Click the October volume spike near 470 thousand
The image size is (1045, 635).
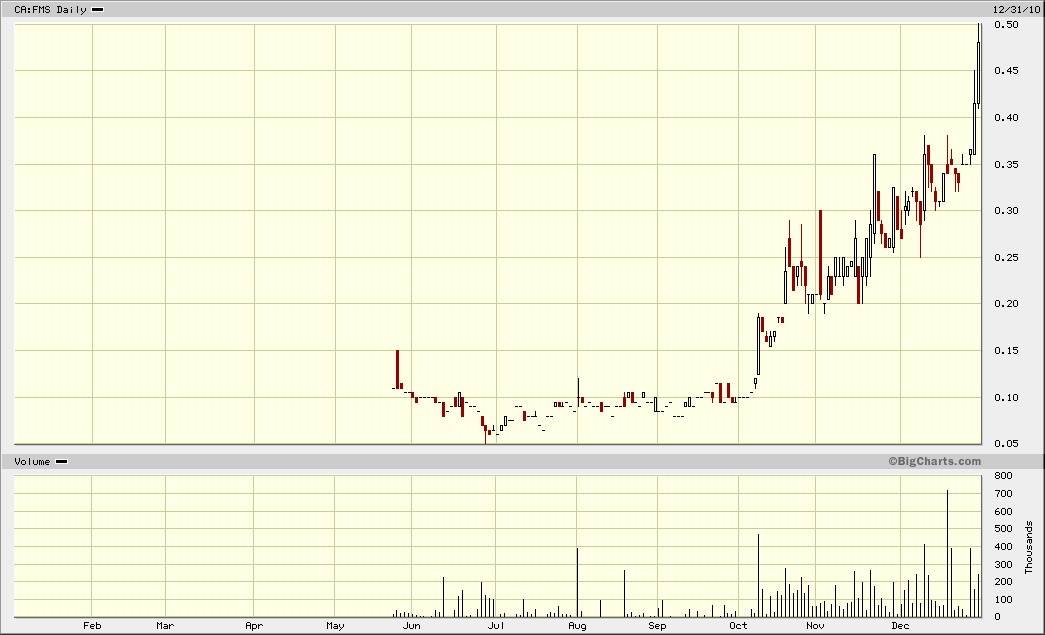(x=758, y=576)
